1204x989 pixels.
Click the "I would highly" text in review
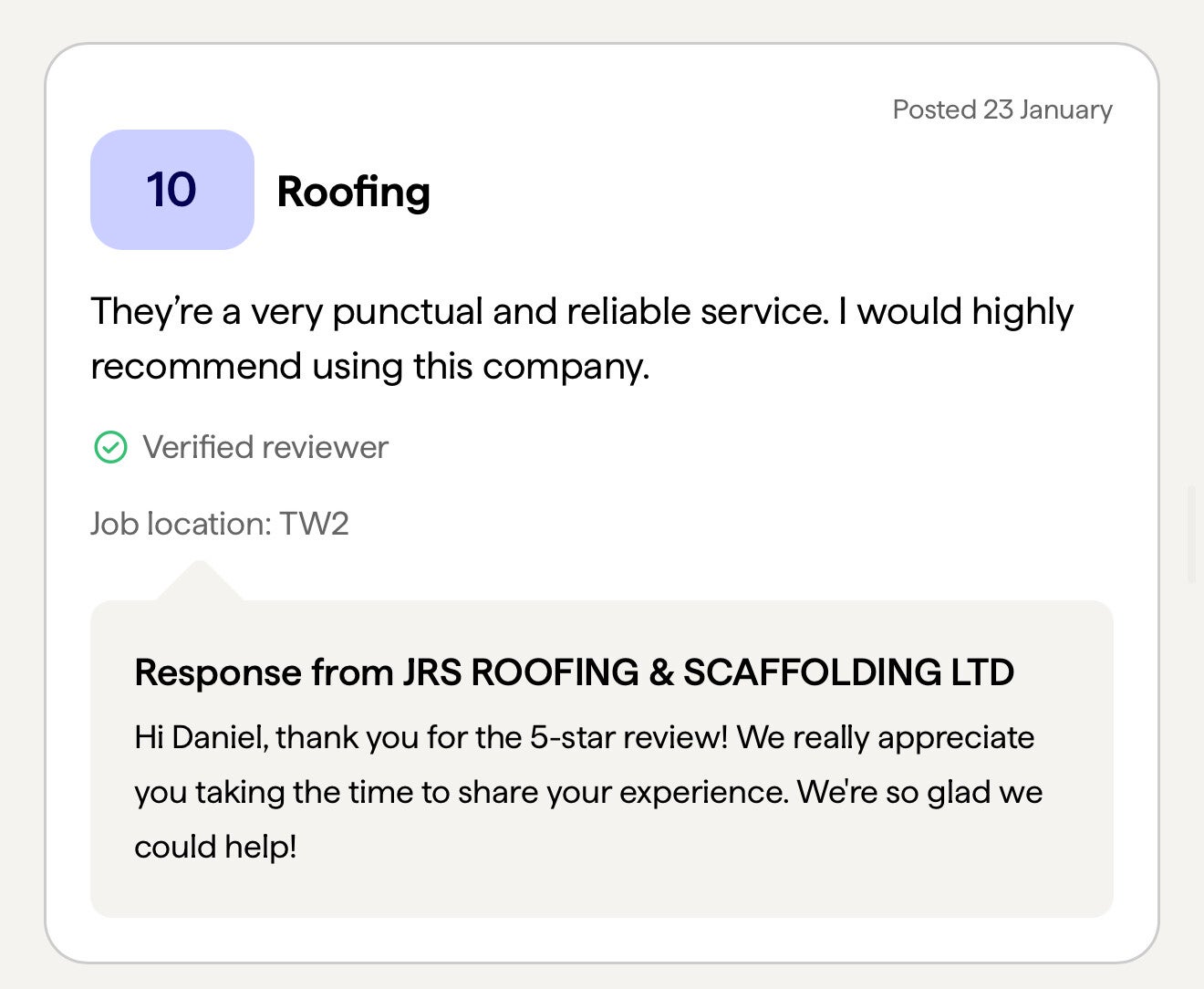pyautogui.click(x=956, y=312)
